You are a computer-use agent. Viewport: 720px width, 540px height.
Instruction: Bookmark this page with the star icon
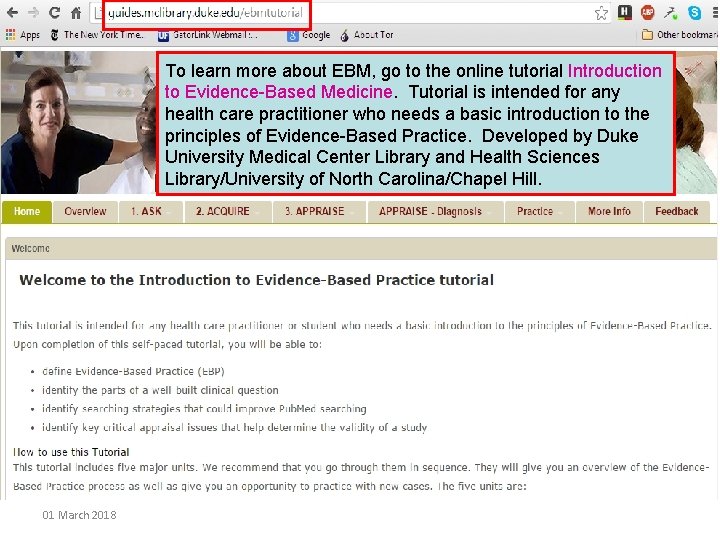pyautogui.click(x=601, y=13)
